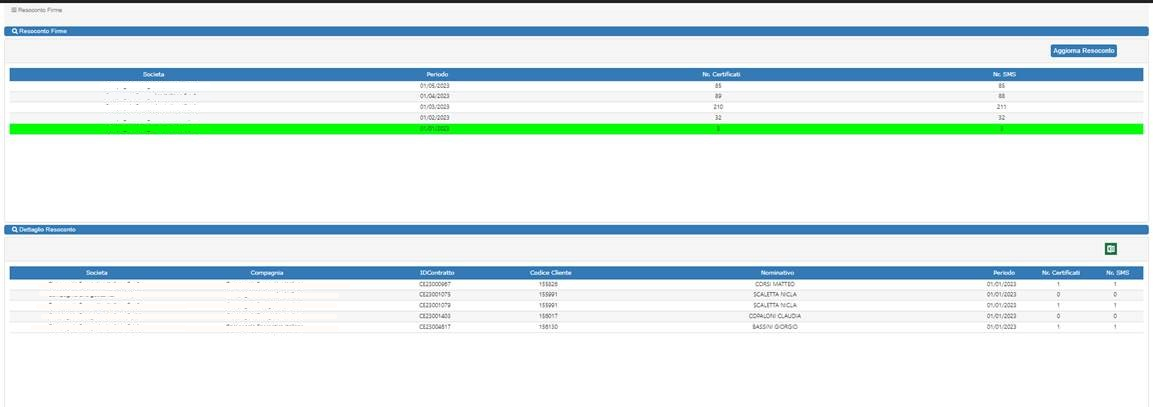Click the Nominativo column header

[777, 273]
